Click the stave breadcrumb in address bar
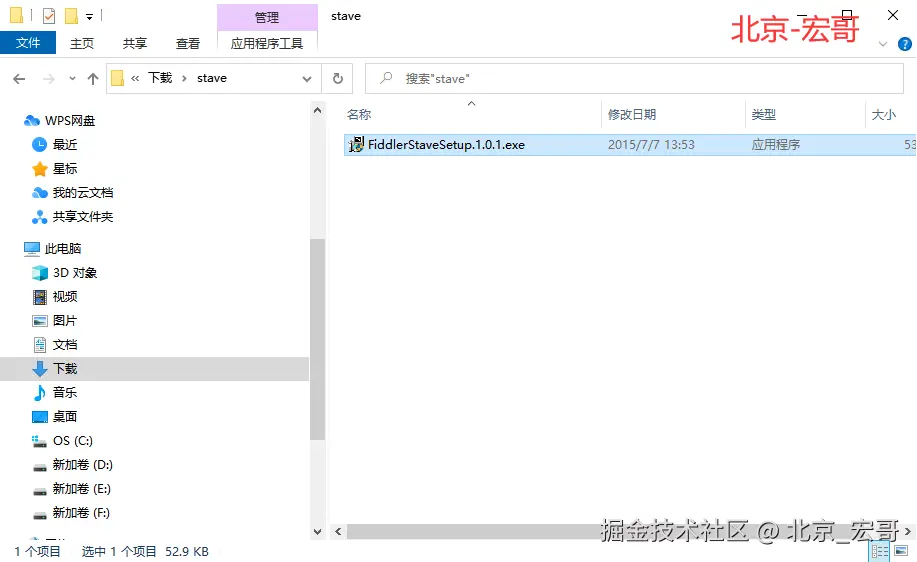This screenshot has height=562, width=917. (x=212, y=78)
